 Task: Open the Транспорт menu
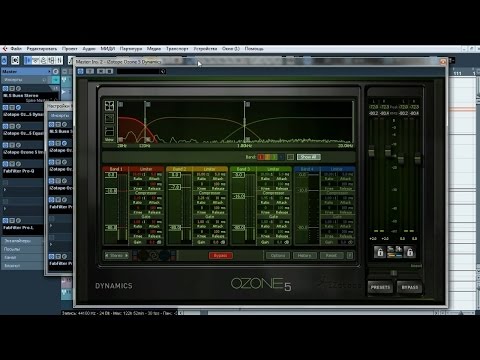[x=177, y=49]
